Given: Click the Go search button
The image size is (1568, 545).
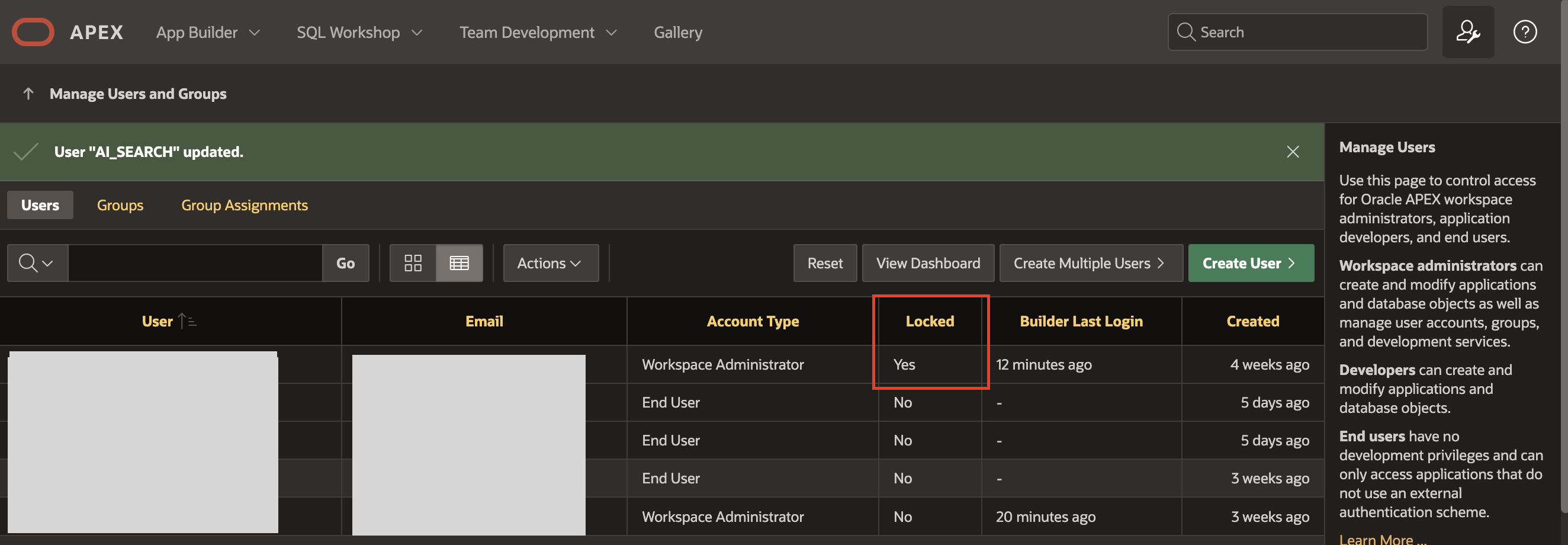Looking at the screenshot, I should pyautogui.click(x=345, y=263).
